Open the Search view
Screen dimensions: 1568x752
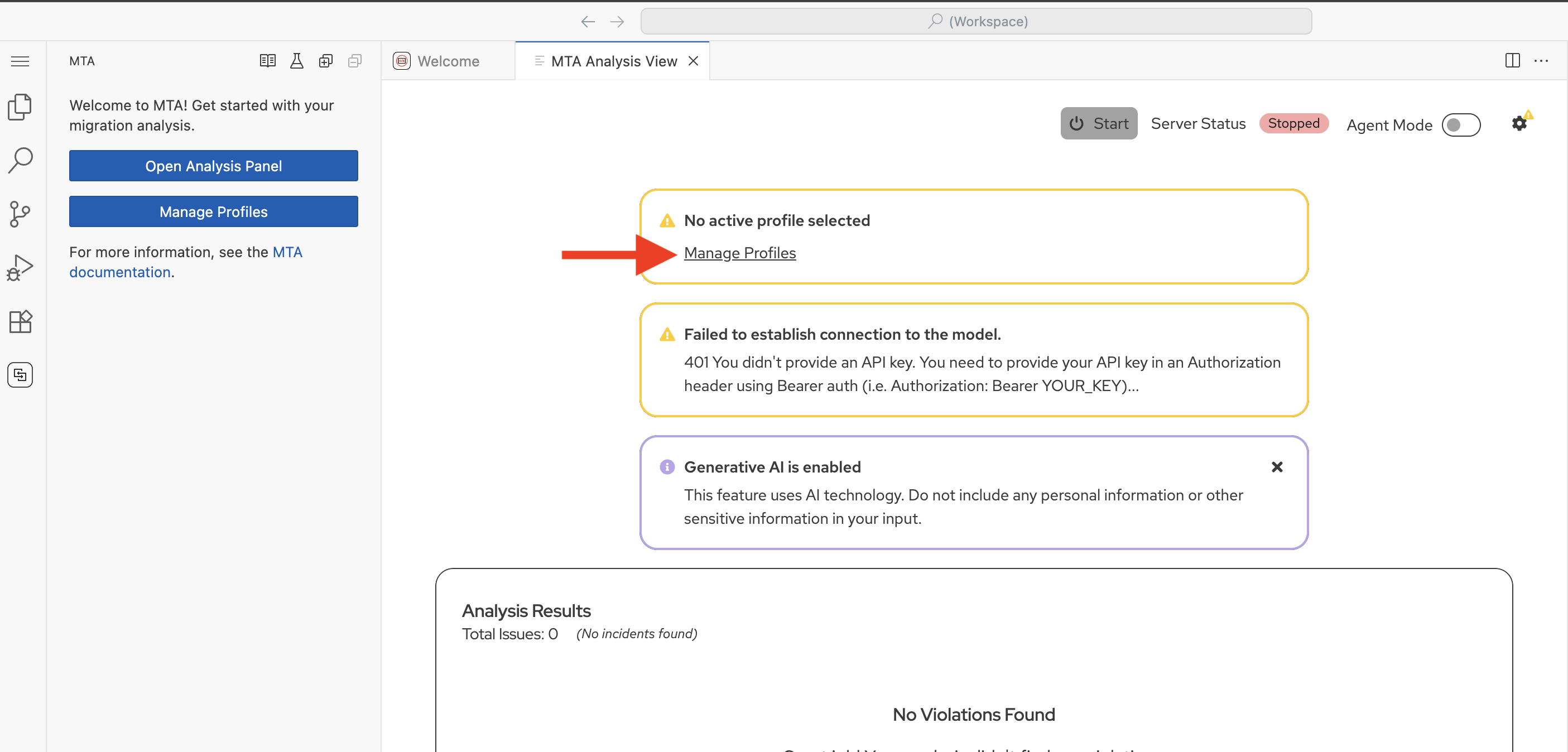coord(20,160)
